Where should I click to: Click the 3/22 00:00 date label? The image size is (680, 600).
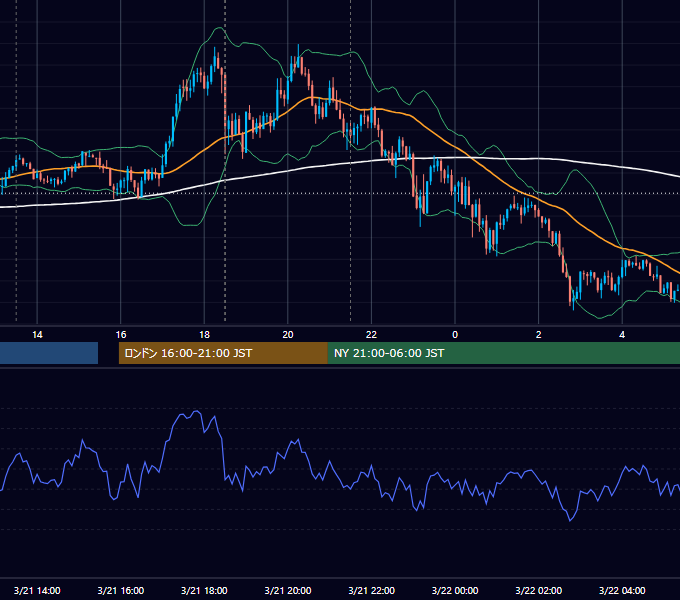tap(455, 590)
